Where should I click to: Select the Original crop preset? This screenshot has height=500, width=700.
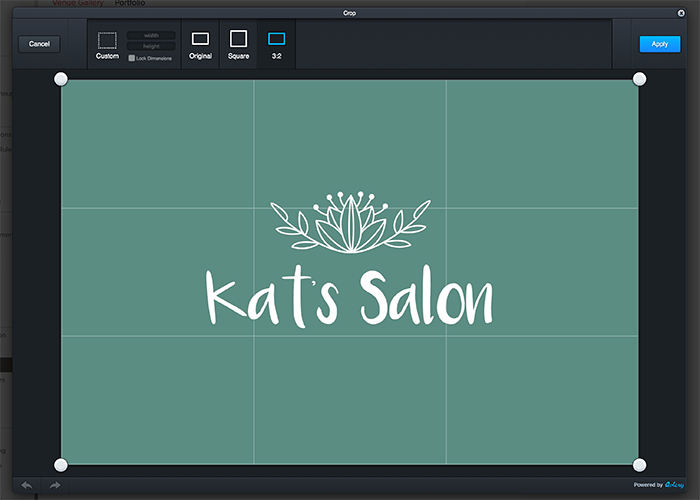tap(200, 45)
